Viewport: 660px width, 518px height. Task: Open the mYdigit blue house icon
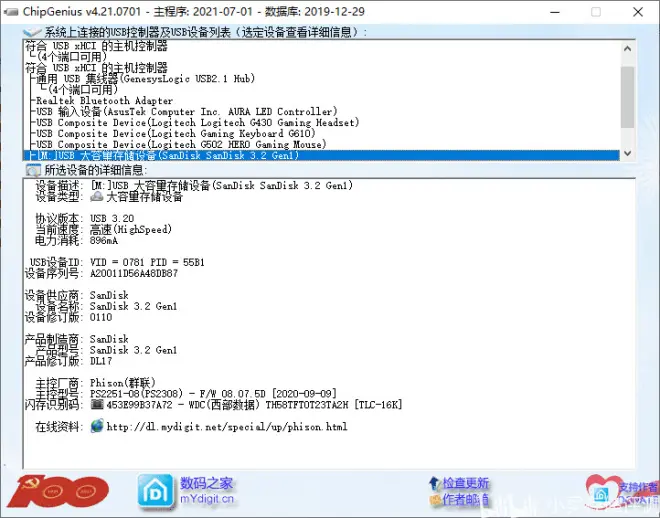click(x=155, y=491)
